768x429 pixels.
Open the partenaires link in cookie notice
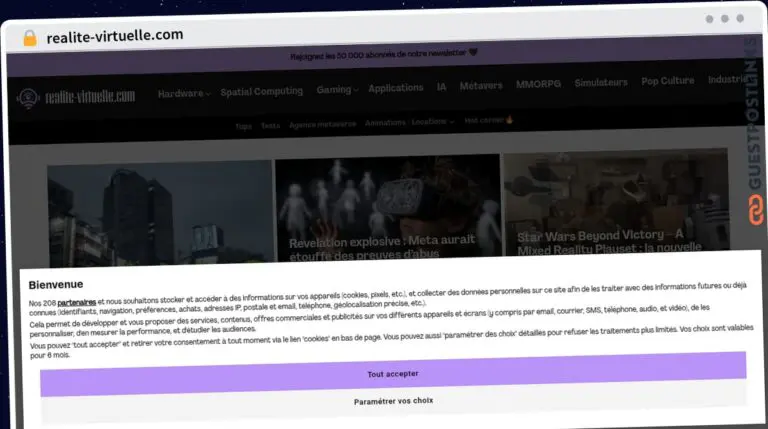pos(77,302)
